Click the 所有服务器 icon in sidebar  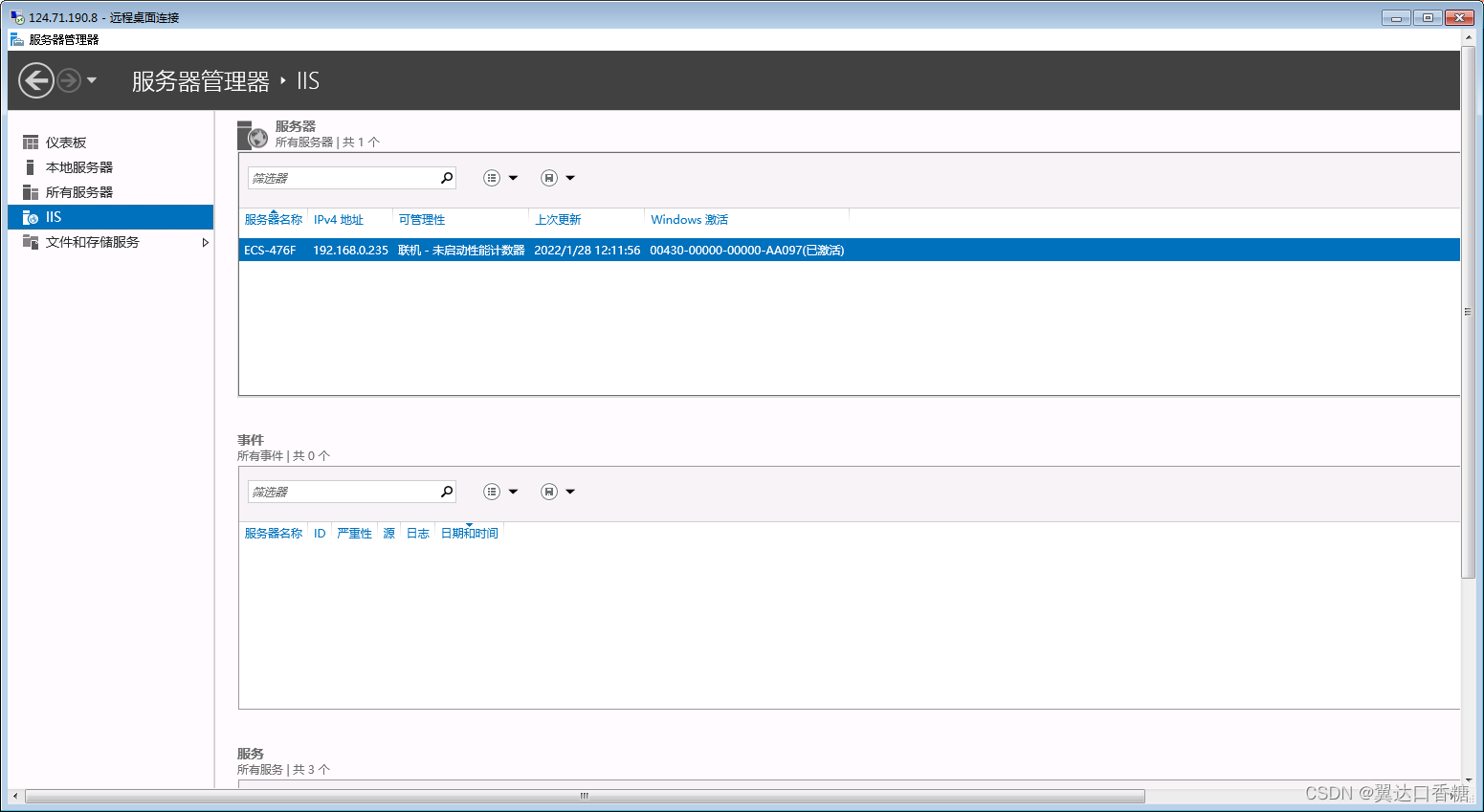coord(31,192)
